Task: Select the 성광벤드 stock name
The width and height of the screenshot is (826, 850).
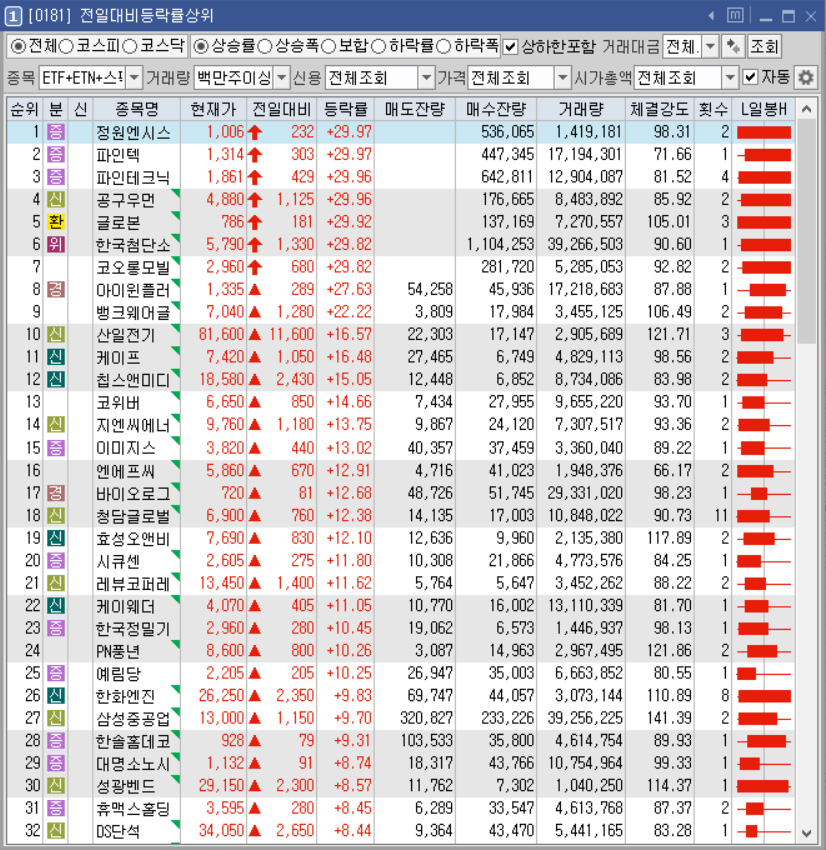Action: [125, 786]
